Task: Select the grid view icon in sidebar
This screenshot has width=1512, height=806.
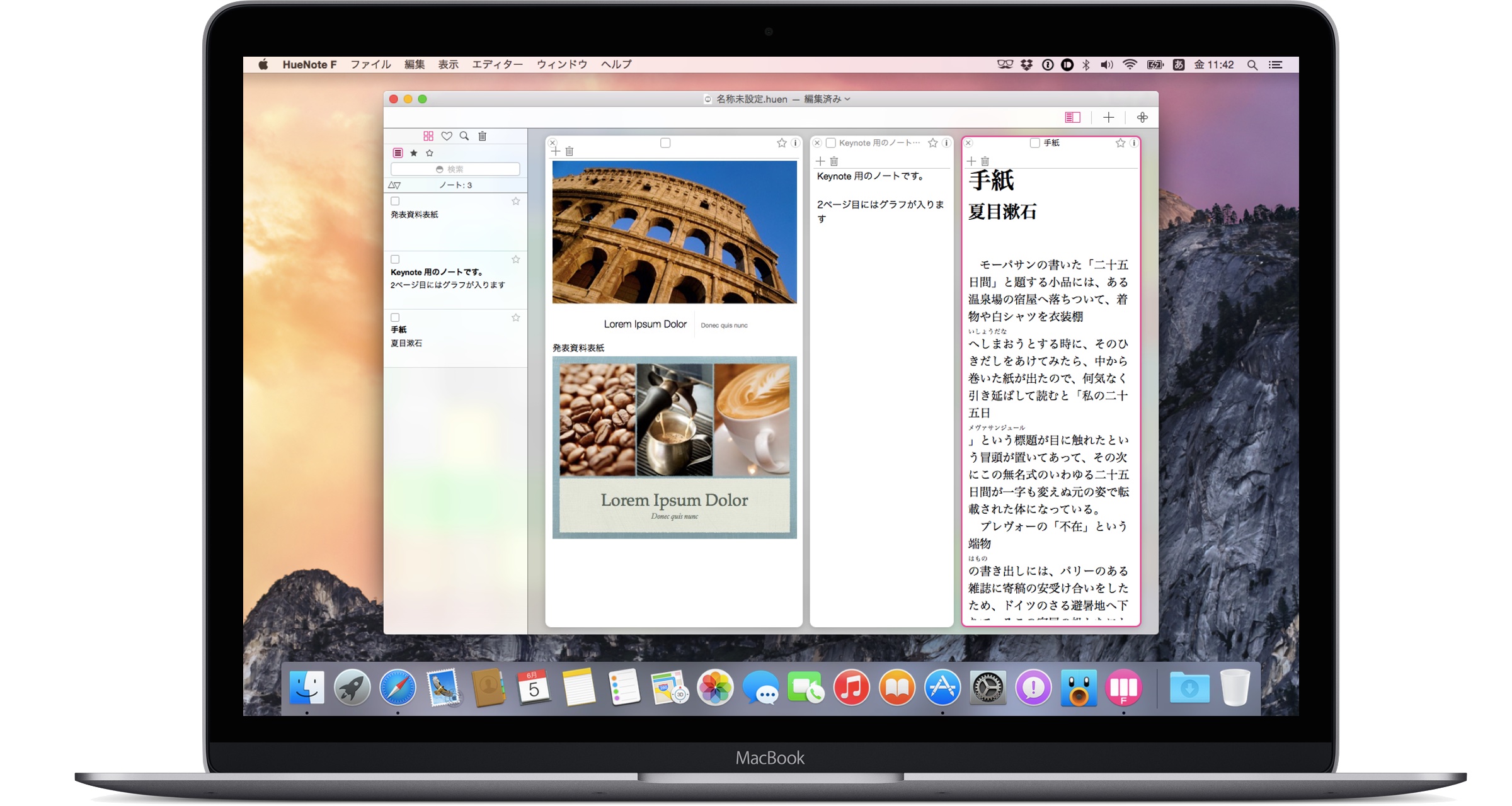Action: 428,136
